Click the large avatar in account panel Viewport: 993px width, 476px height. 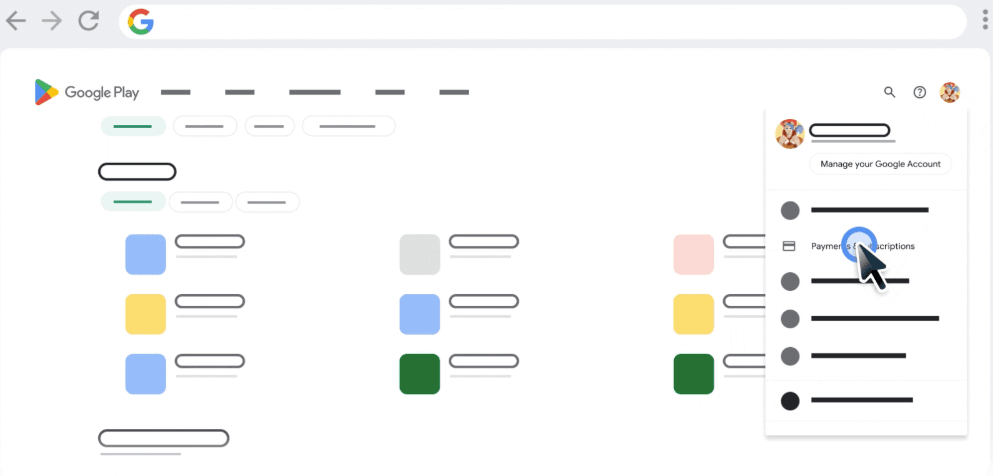click(x=790, y=134)
